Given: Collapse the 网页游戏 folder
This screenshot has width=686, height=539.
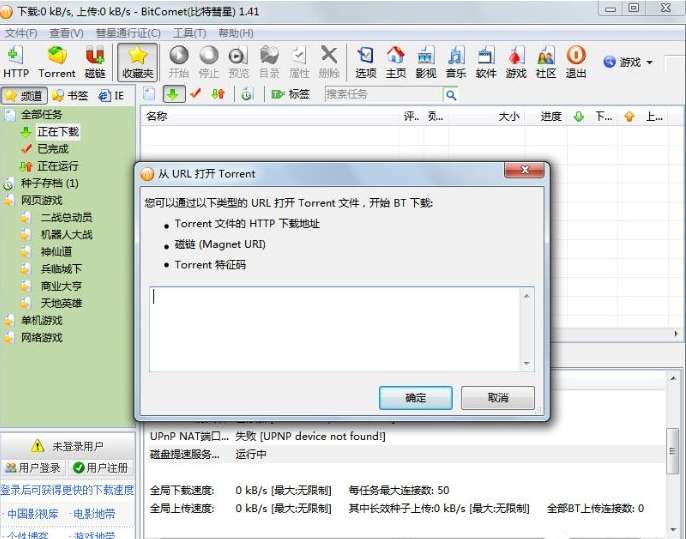Looking at the screenshot, I should click(x=42, y=200).
